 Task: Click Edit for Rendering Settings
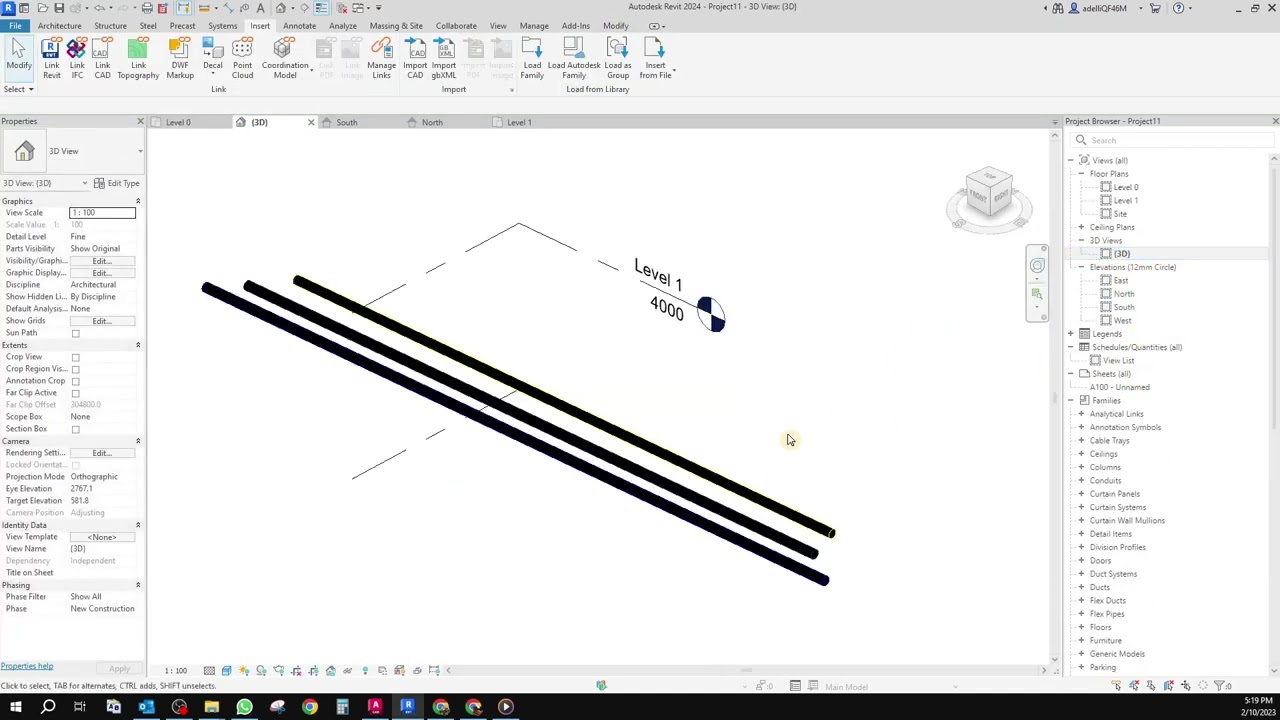(x=102, y=453)
